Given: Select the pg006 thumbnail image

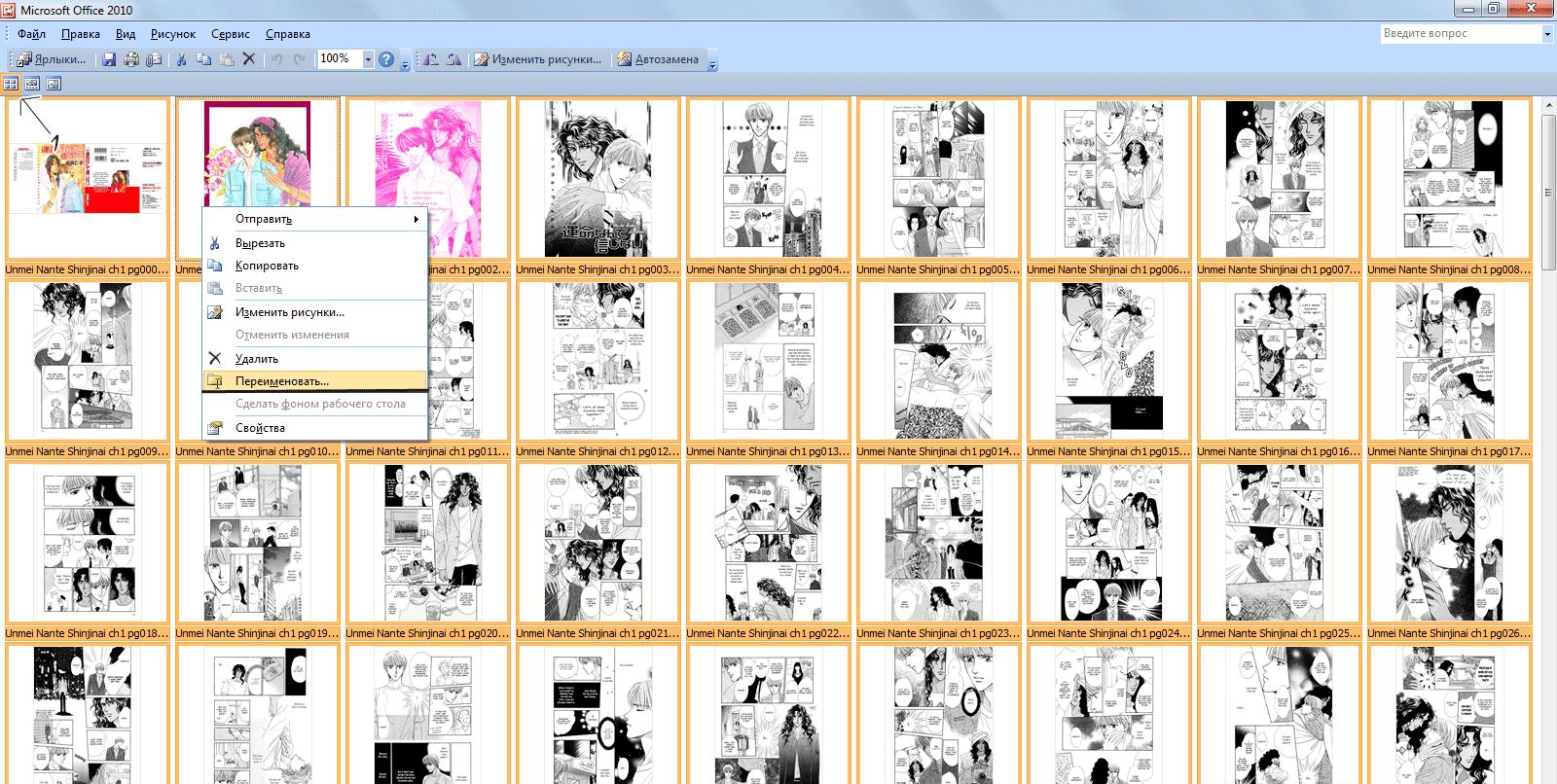Looking at the screenshot, I should 1108,179.
